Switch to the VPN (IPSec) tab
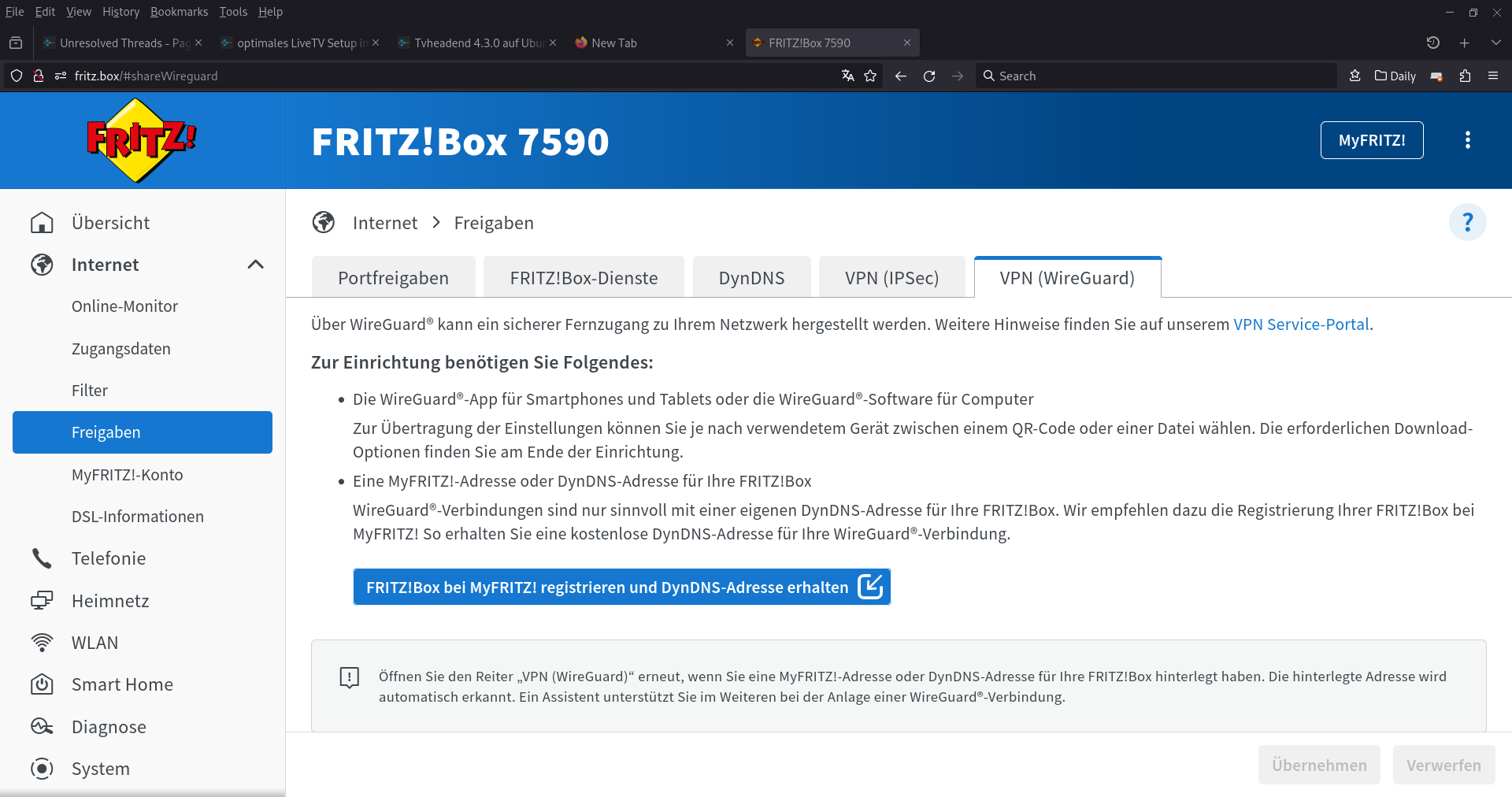This screenshot has height=797, width=1512. point(891,277)
